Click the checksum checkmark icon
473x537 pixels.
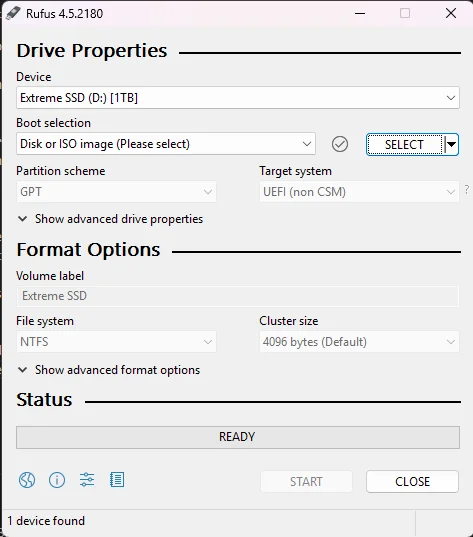(340, 144)
